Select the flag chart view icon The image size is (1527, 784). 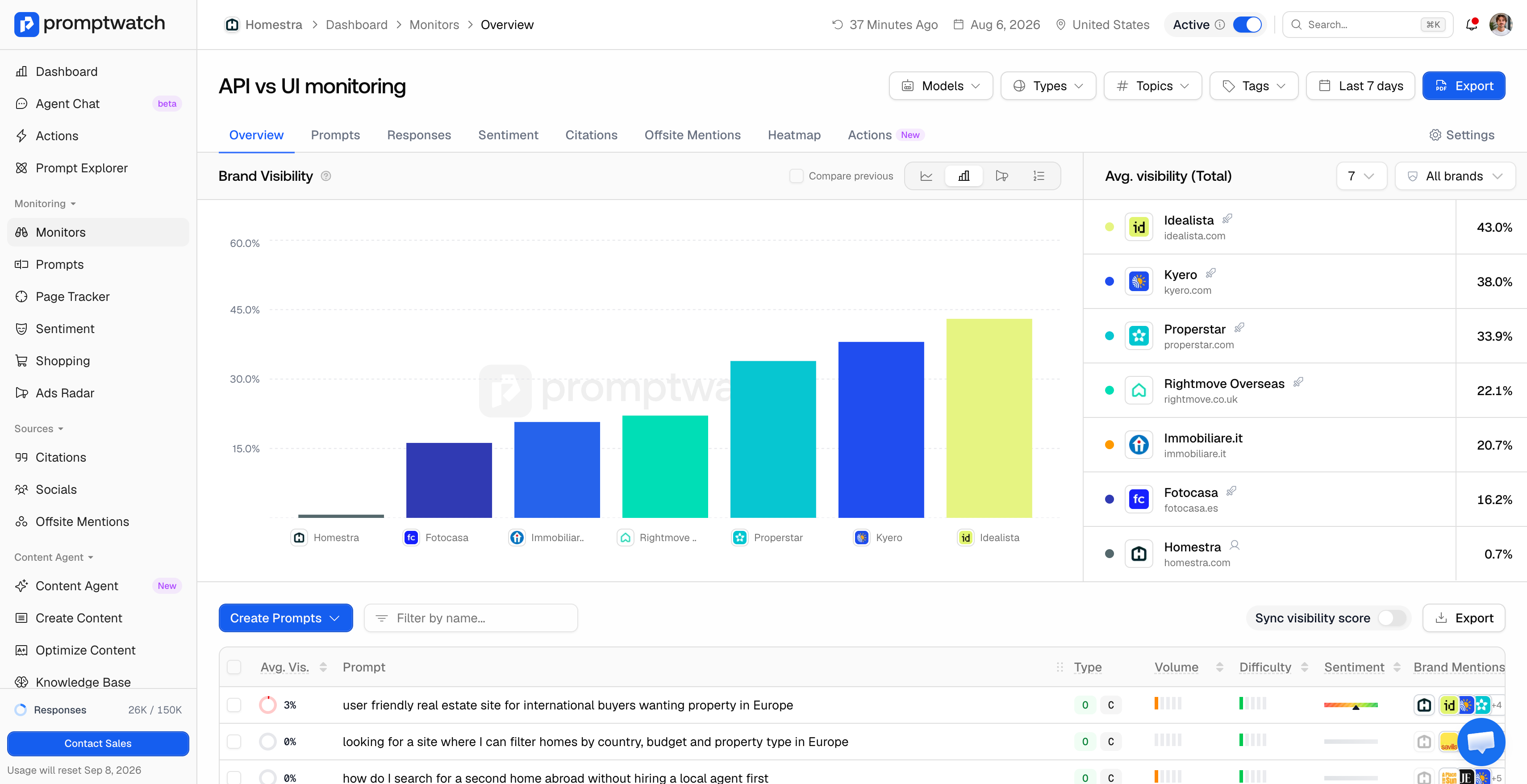tap(1002, 176)
